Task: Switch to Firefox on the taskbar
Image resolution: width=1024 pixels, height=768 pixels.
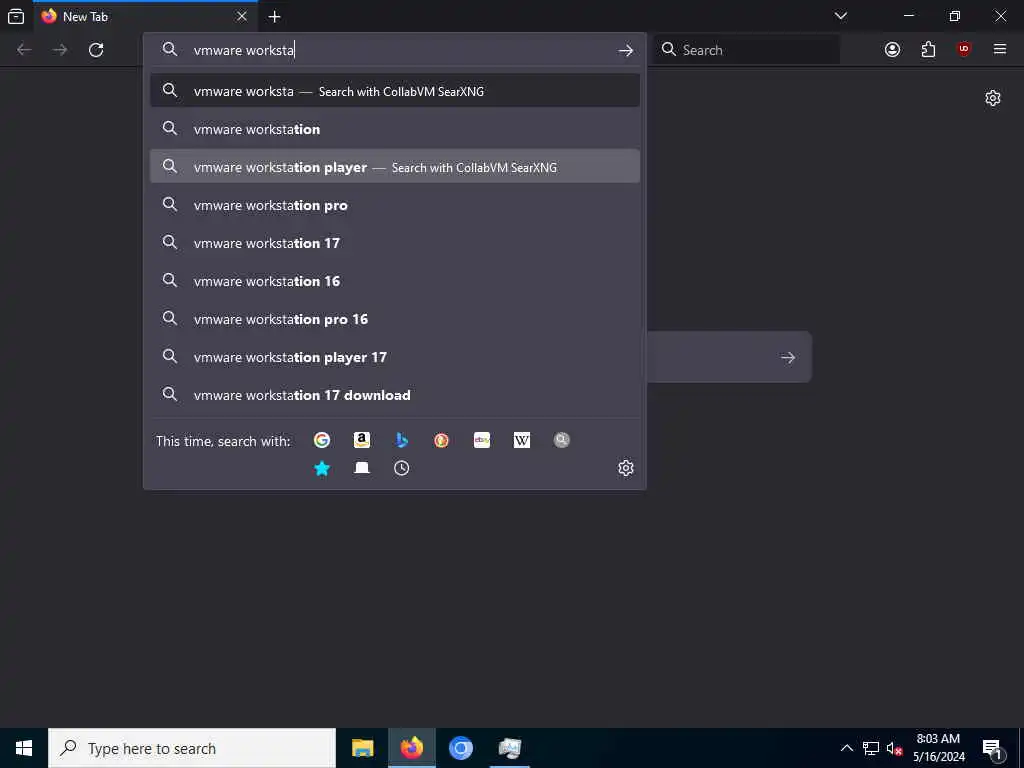Action: pos(411,748)
